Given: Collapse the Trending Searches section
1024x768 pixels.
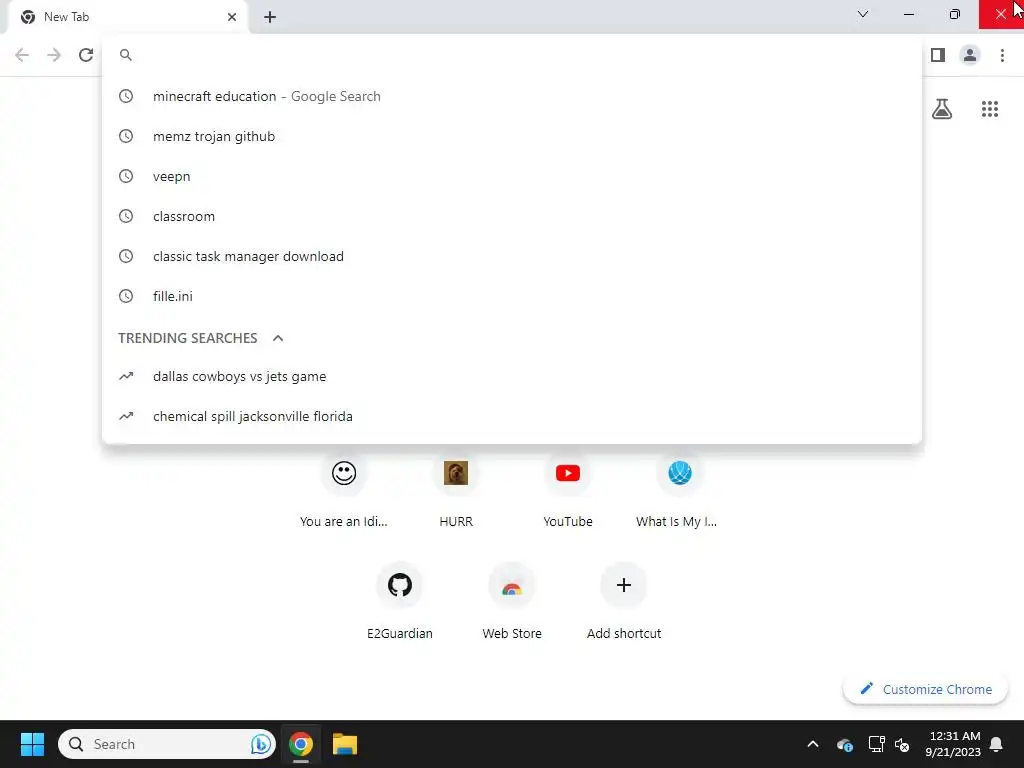Looking at the screenshot, I should pyautogui.click(x=278, y=338).
